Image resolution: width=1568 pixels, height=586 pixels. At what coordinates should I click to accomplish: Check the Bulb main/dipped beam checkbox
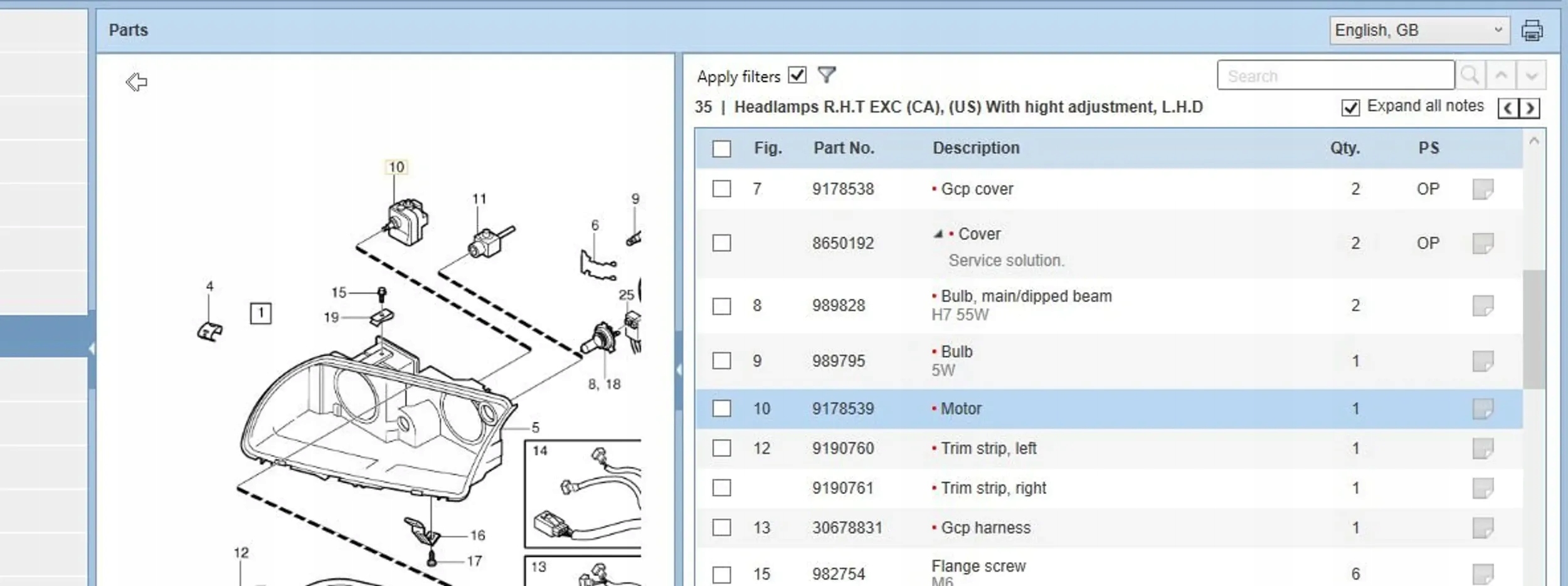722,306
